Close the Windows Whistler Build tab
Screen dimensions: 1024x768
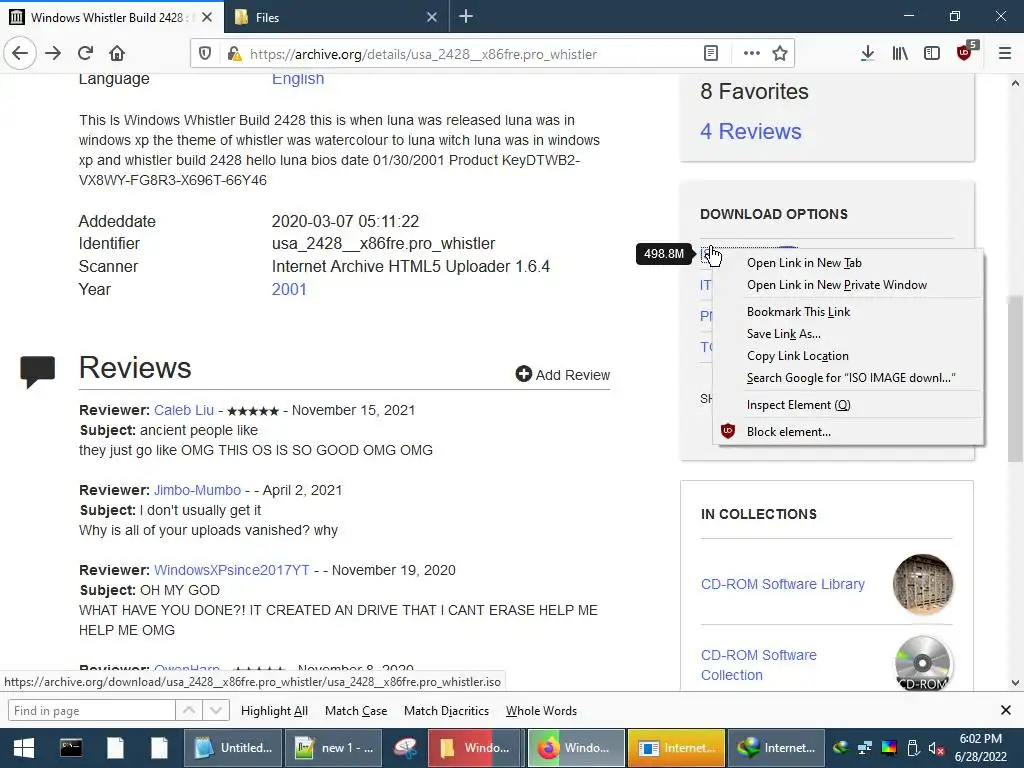(206, 17)
